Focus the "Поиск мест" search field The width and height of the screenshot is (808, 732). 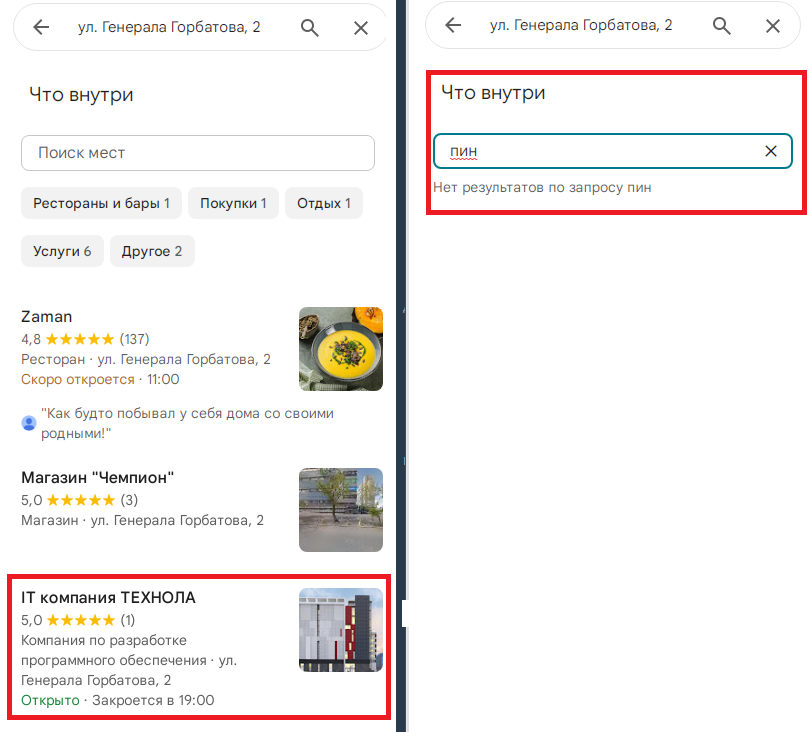tap(197, 153)
